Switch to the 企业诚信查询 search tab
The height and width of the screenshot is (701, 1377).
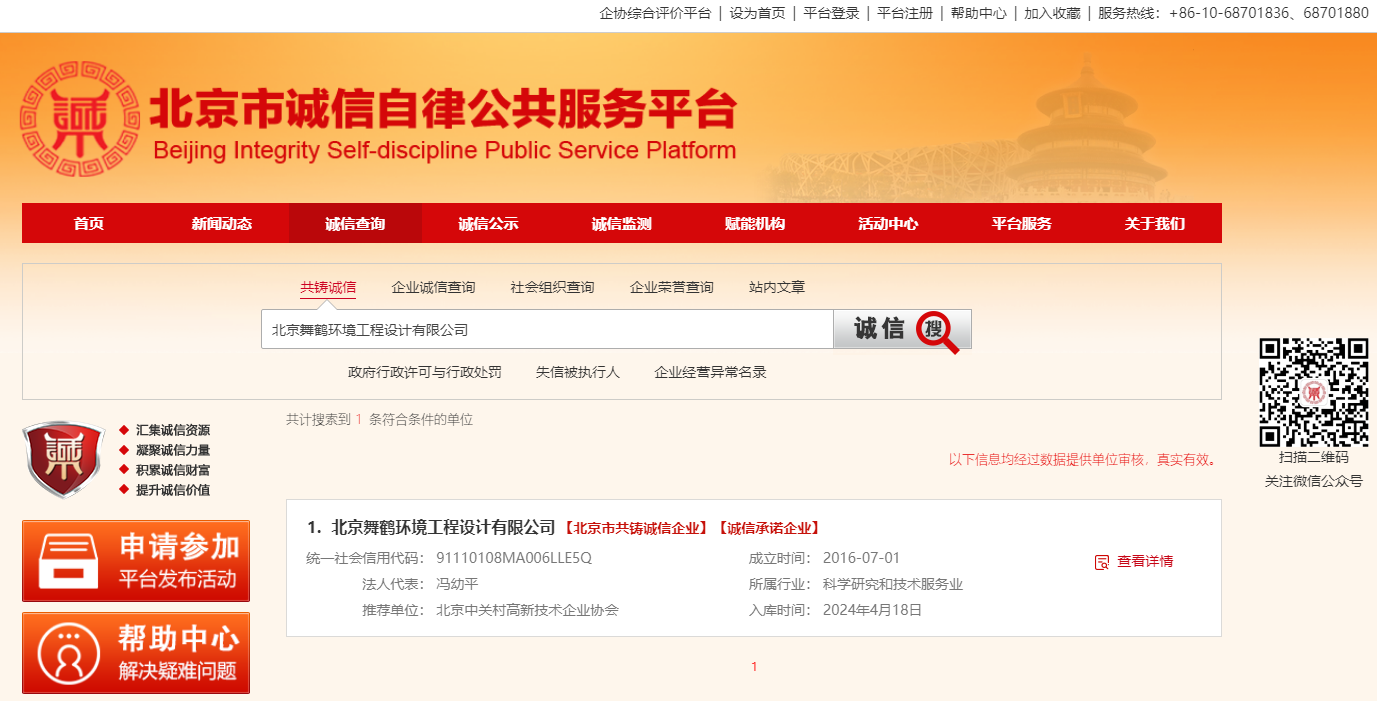433,288
